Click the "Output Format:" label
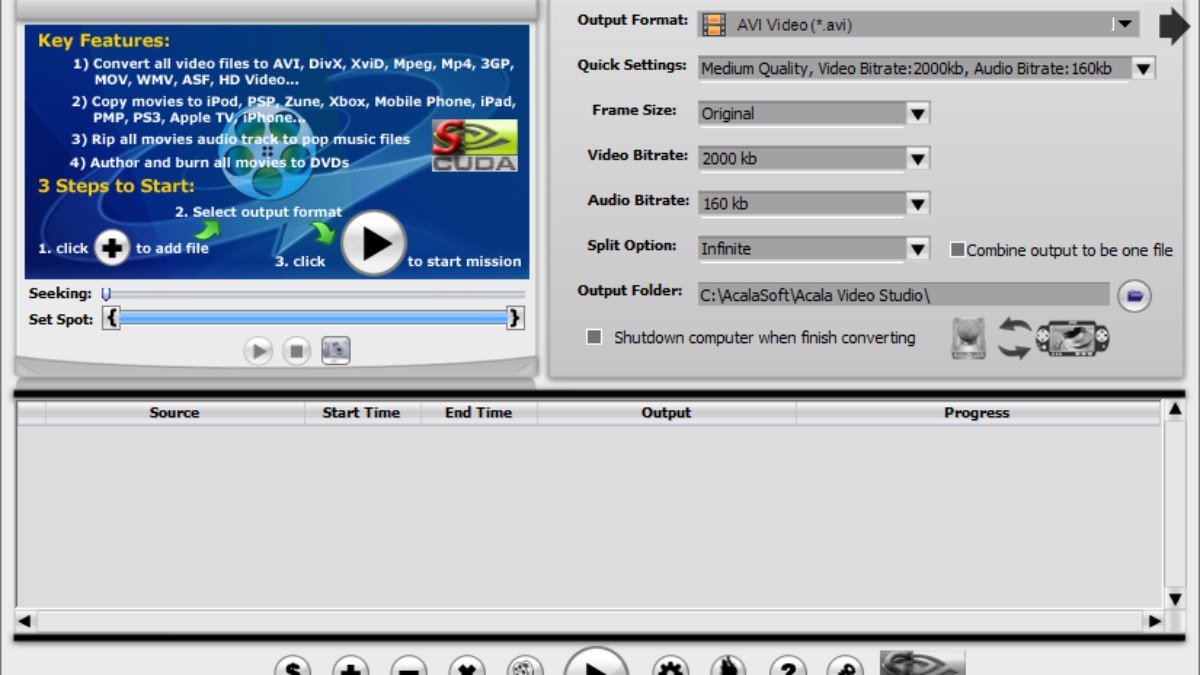This screenshot has width=1200, height=675. (632, 20)
